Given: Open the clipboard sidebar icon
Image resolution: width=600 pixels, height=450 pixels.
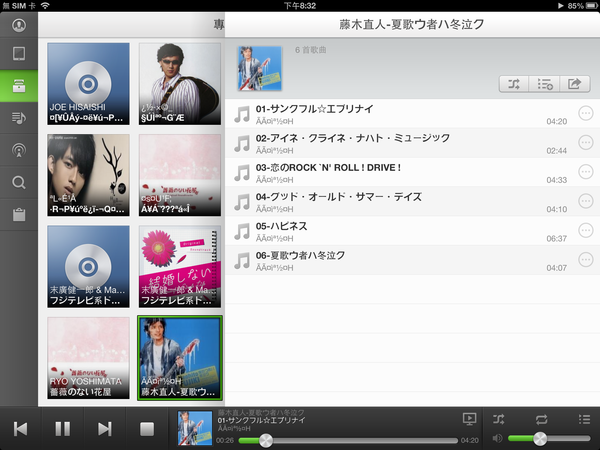Looking at the screenshot, I should coord(19,215).
